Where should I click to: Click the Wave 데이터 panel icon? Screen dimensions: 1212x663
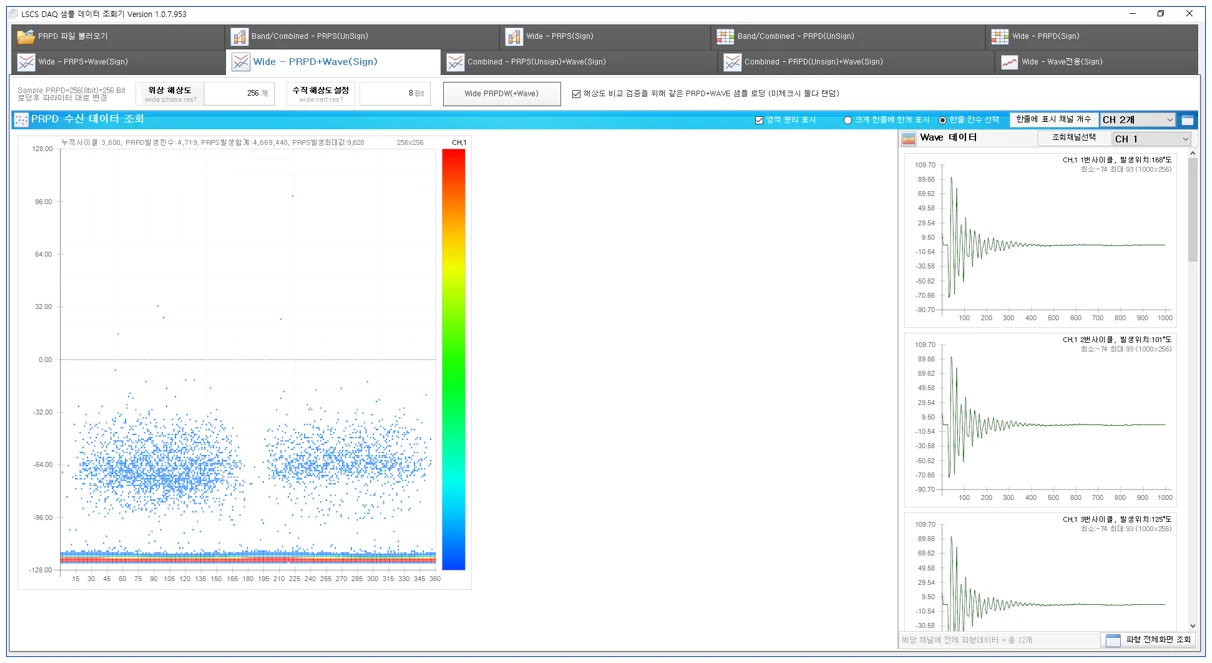click(908, 138)
